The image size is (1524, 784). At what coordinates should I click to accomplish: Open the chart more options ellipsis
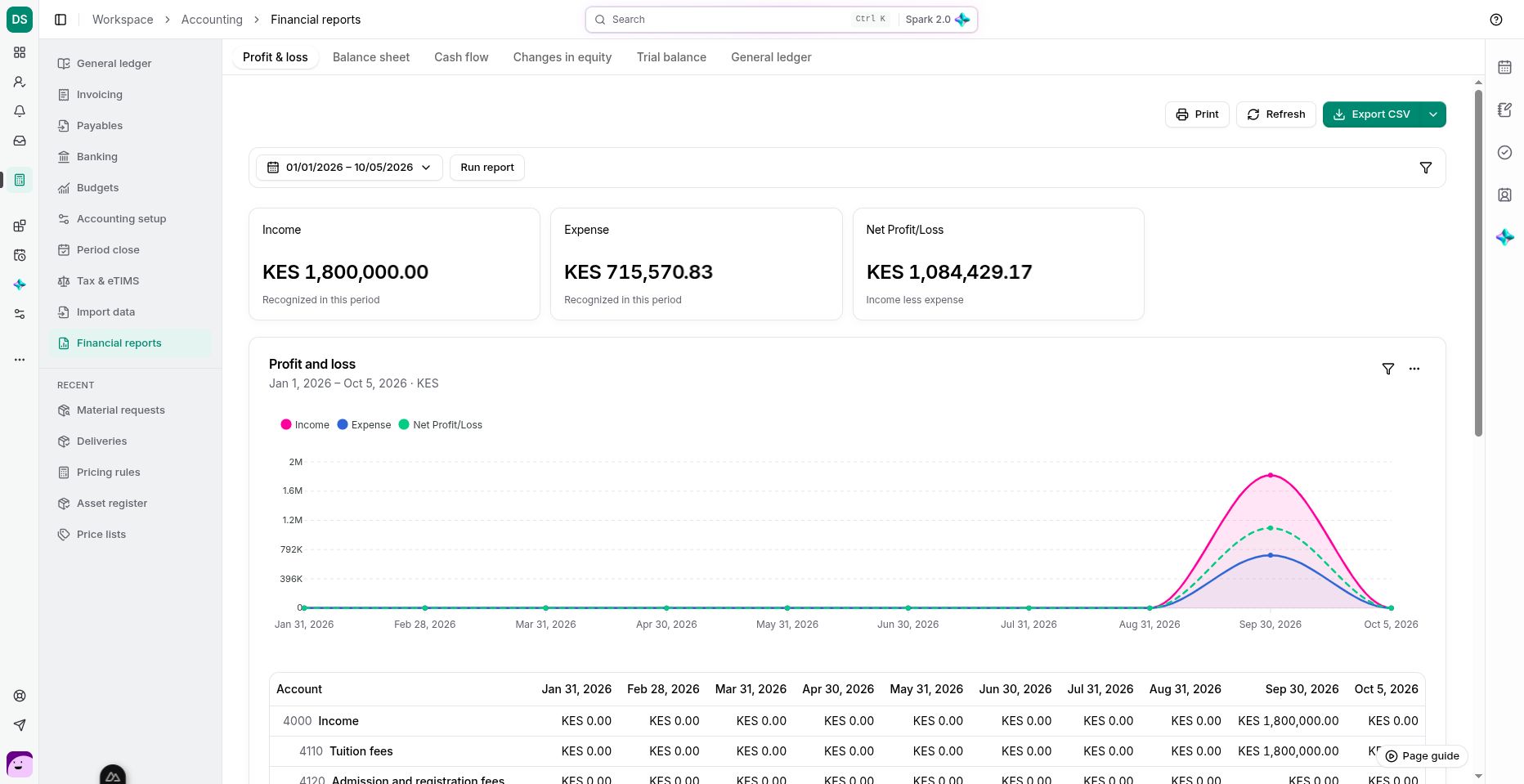(x=1414, y=369)
